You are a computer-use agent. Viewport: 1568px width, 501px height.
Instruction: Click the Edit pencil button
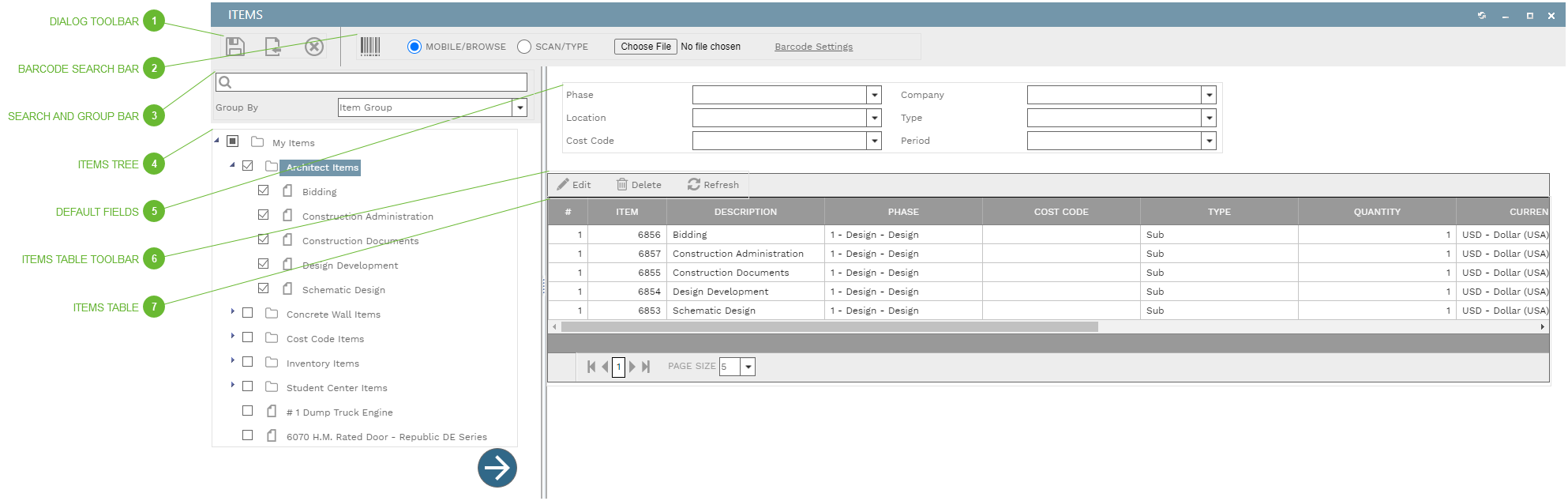coord(574,185)
